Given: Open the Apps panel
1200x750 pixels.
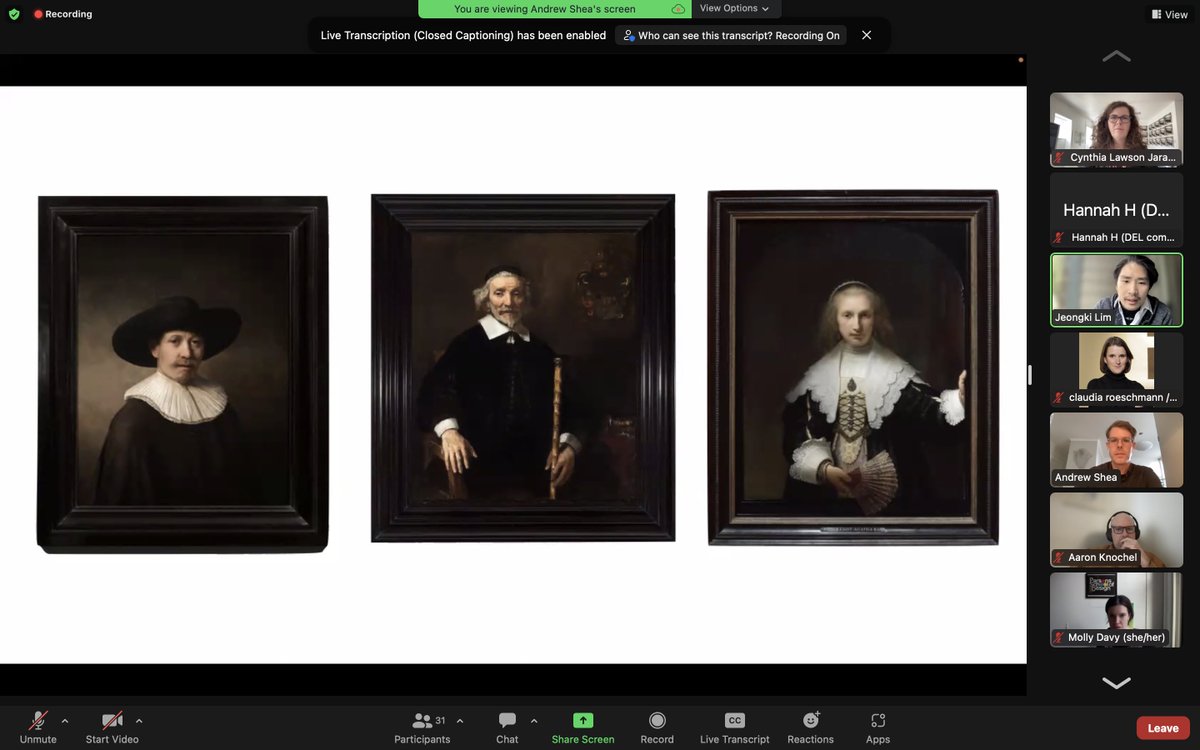Looking at the screenshot, I should tap(878, 727).
